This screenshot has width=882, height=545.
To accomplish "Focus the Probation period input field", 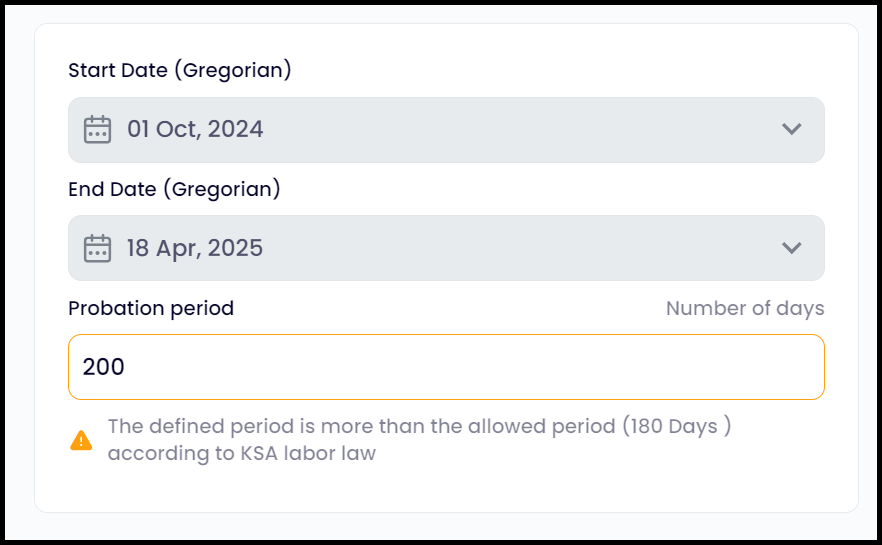I will coord(446,367).
